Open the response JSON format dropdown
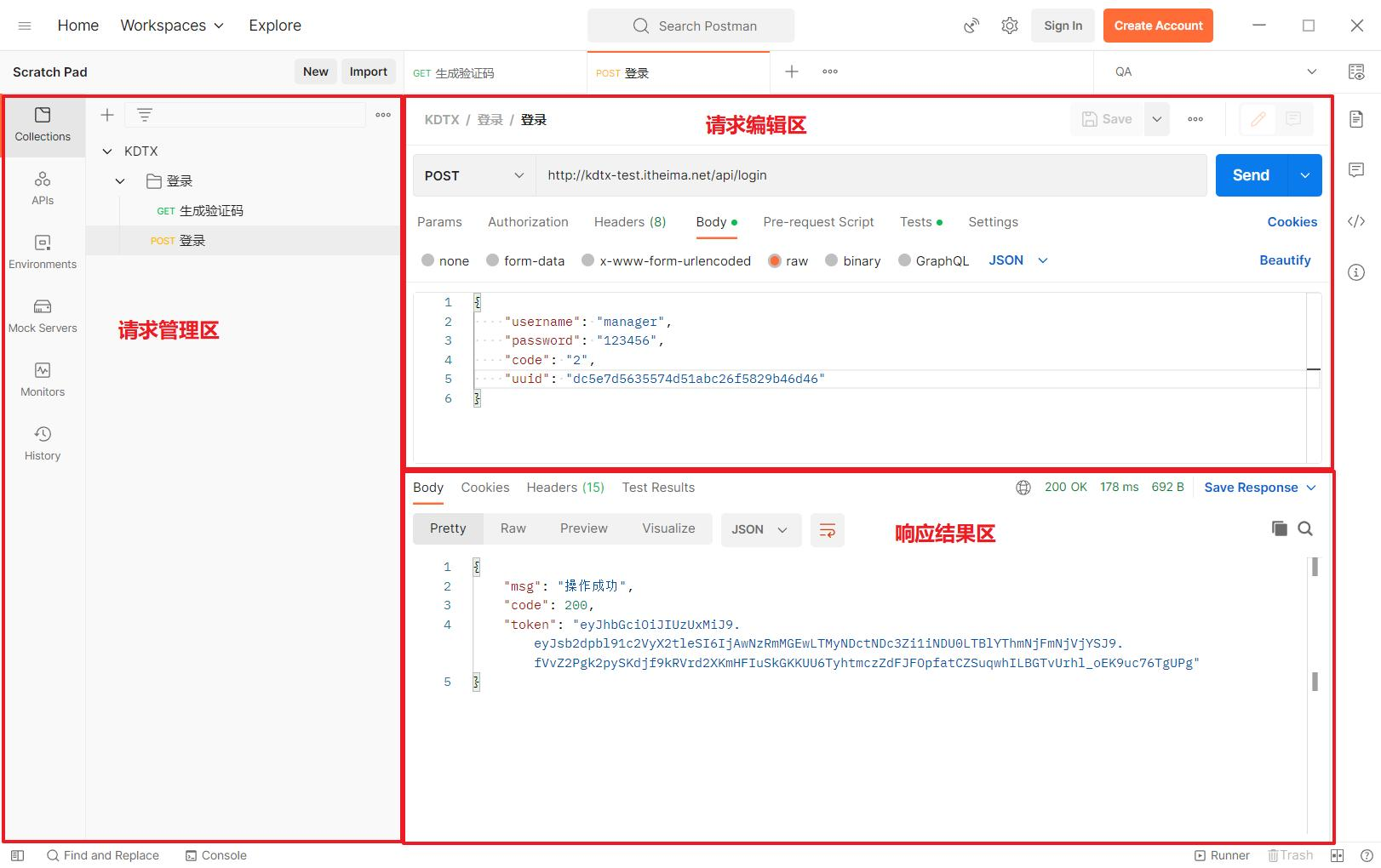Image resolution: width=1381 pixels, height=868 pixels. tap(761, 529)
